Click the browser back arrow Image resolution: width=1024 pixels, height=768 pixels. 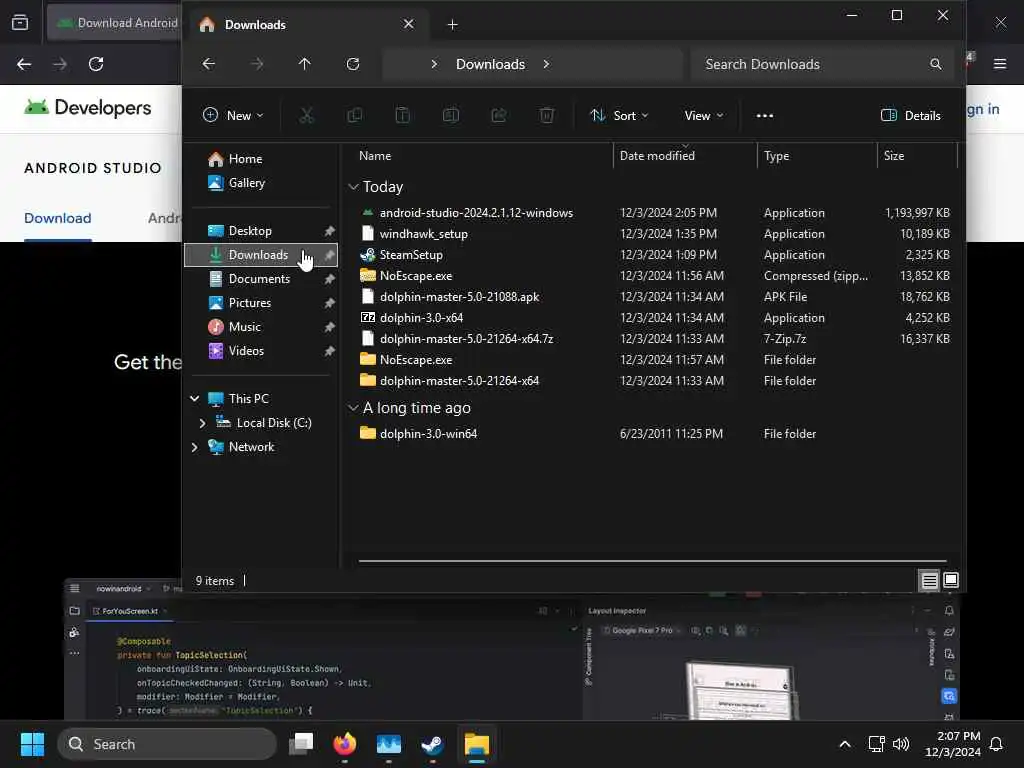24,64
